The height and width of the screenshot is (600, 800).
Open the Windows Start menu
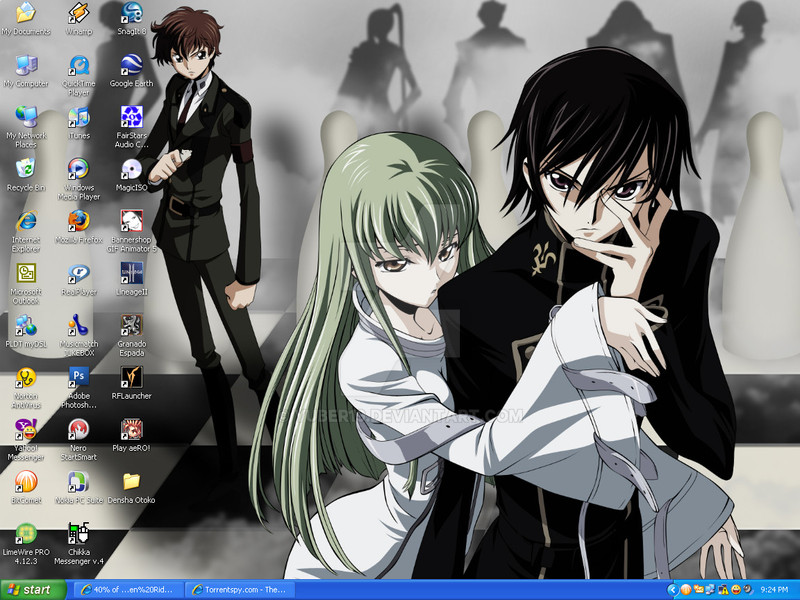pos(33,590)
